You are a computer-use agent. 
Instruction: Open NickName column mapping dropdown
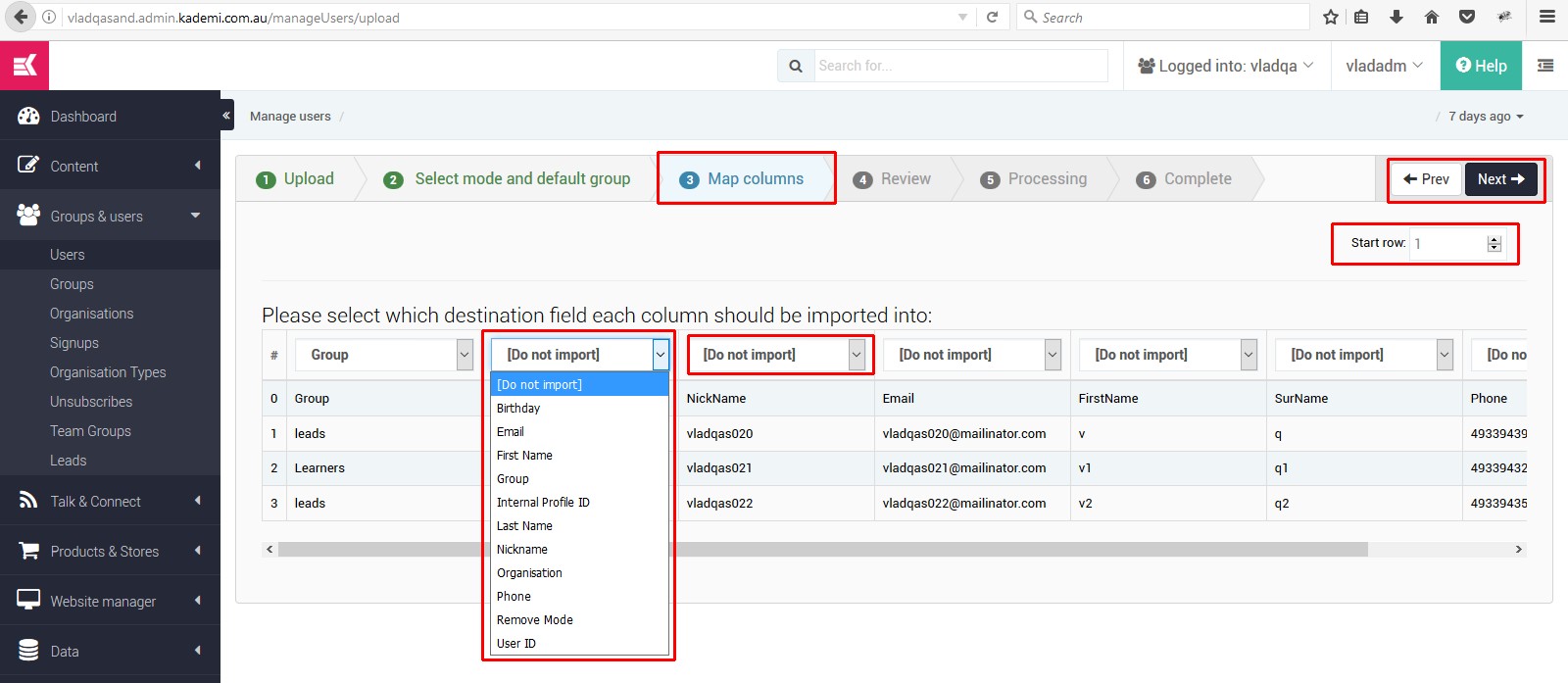click(x=776, y=355)
